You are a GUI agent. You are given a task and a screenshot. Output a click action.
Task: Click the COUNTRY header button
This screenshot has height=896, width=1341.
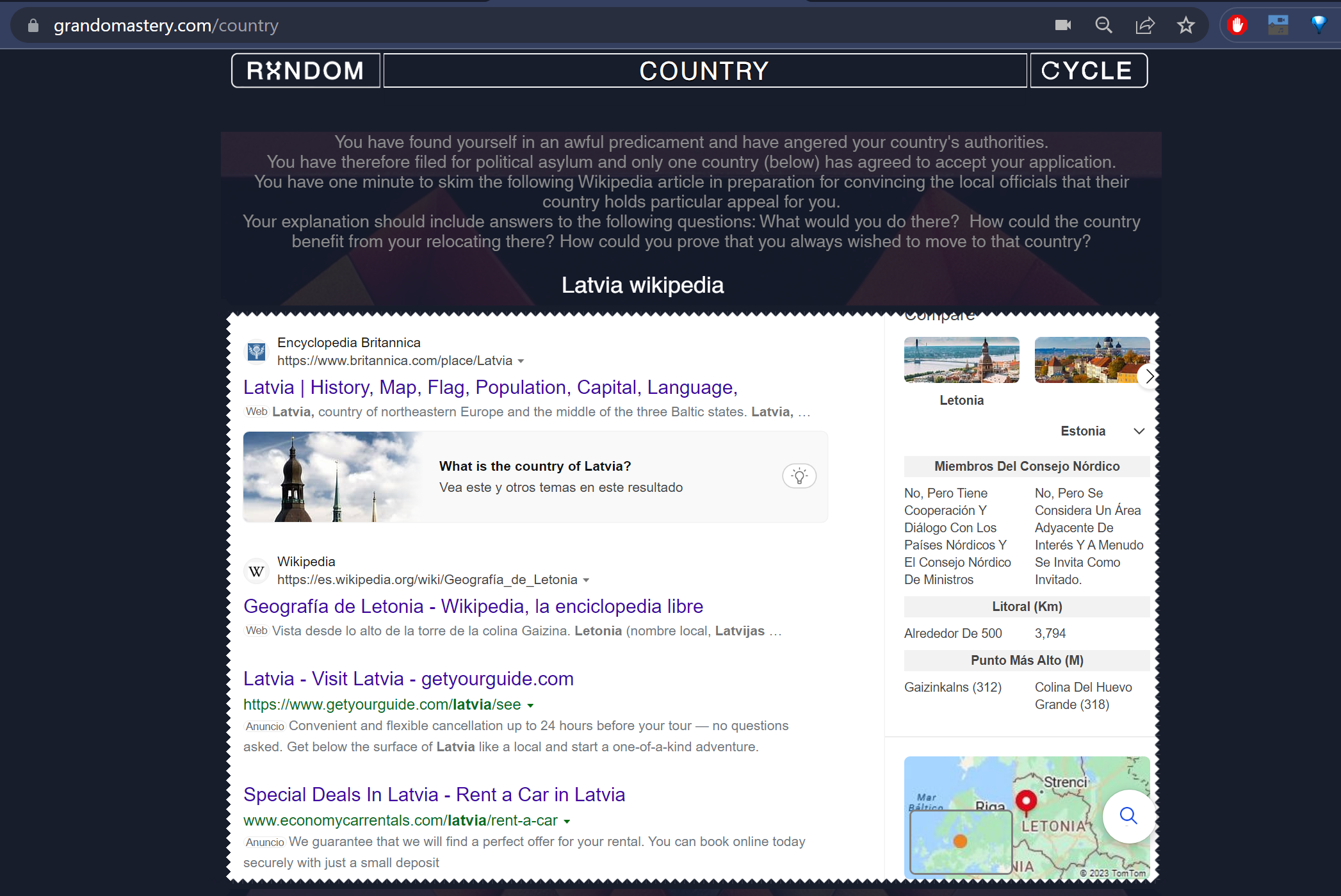(704, 70)
